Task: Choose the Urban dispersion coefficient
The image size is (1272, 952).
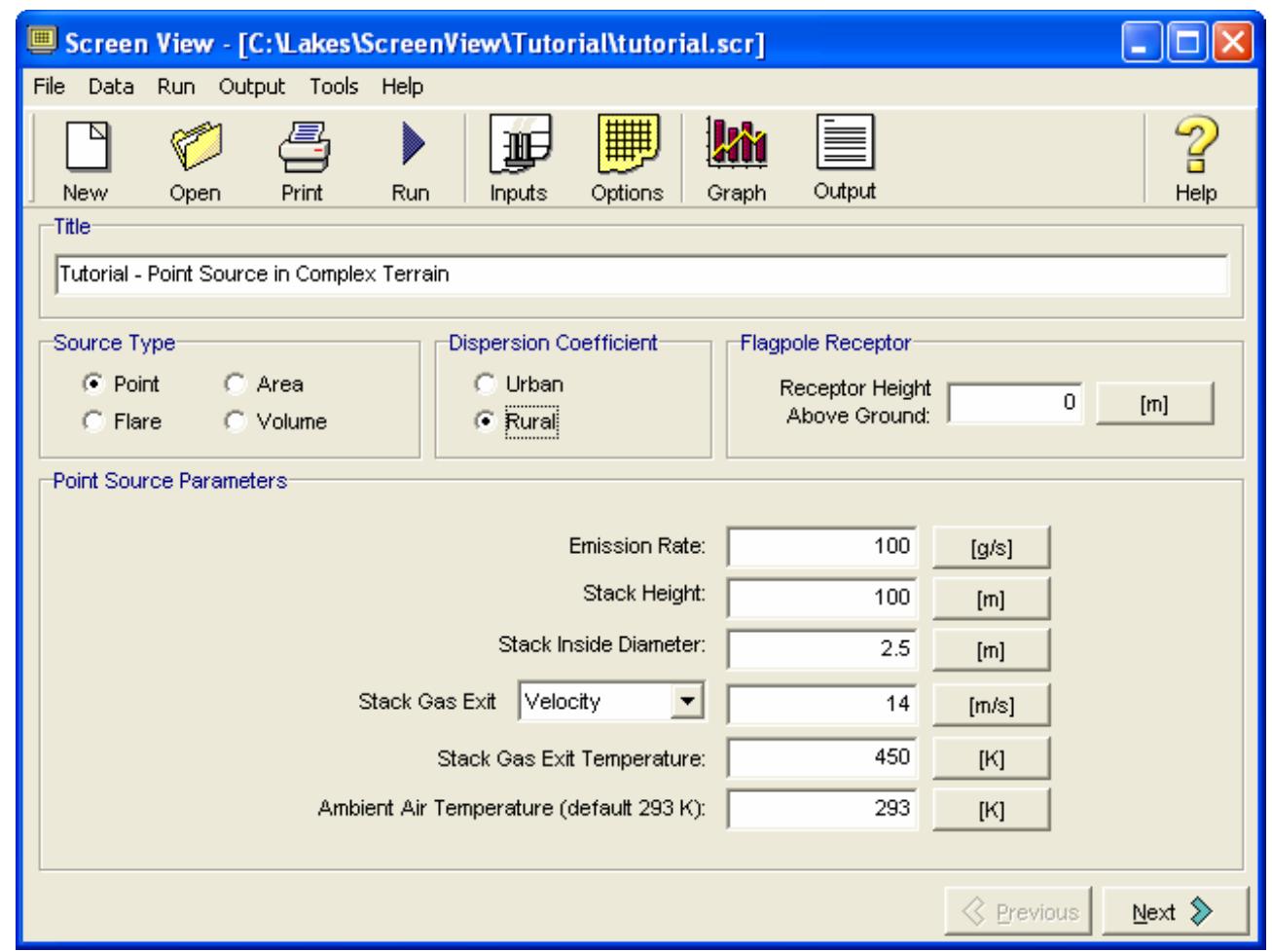Action: pyautogui.click(x=486, y=384)
